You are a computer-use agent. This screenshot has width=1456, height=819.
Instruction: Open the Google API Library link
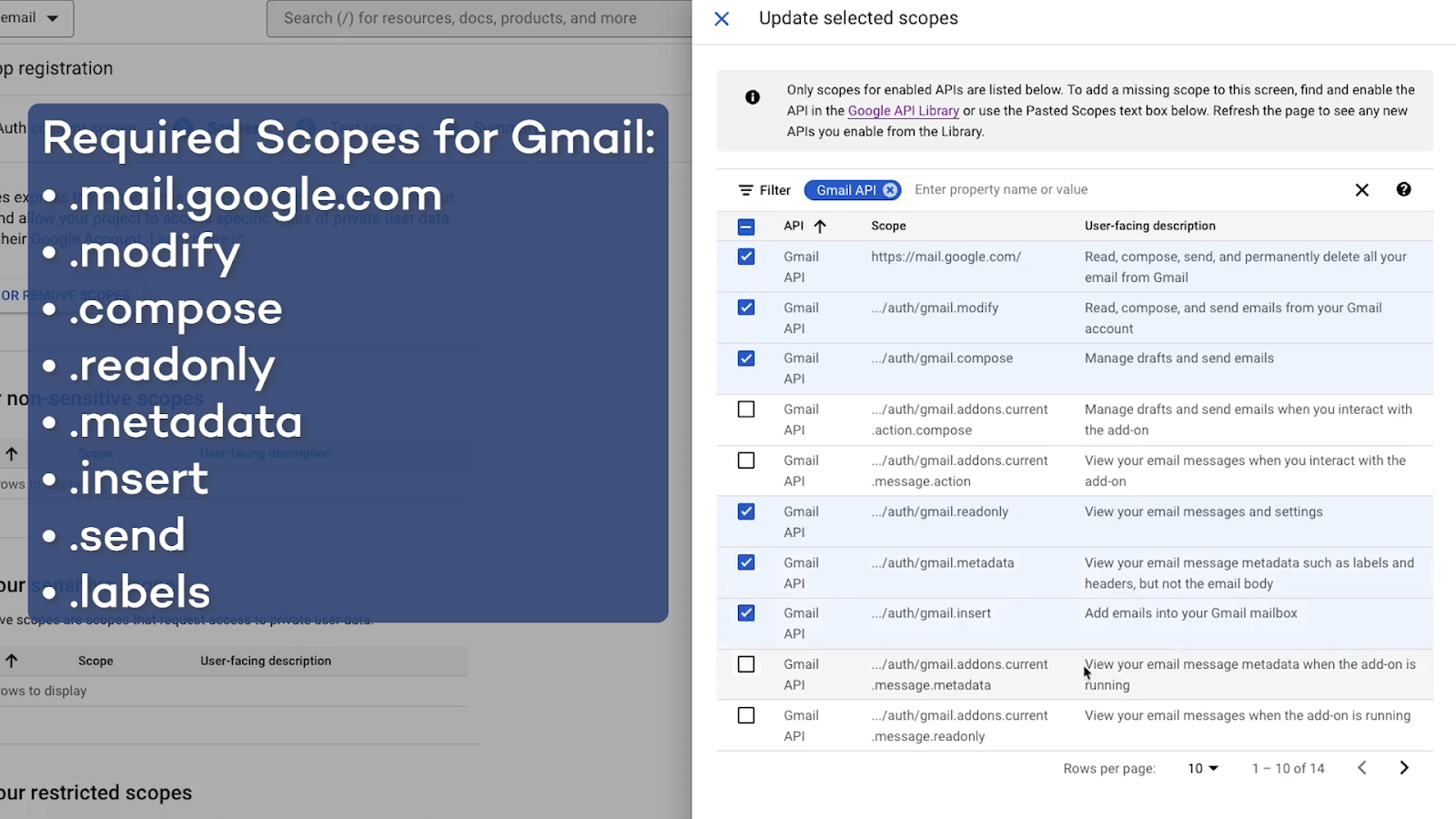(x=904, y=111)
